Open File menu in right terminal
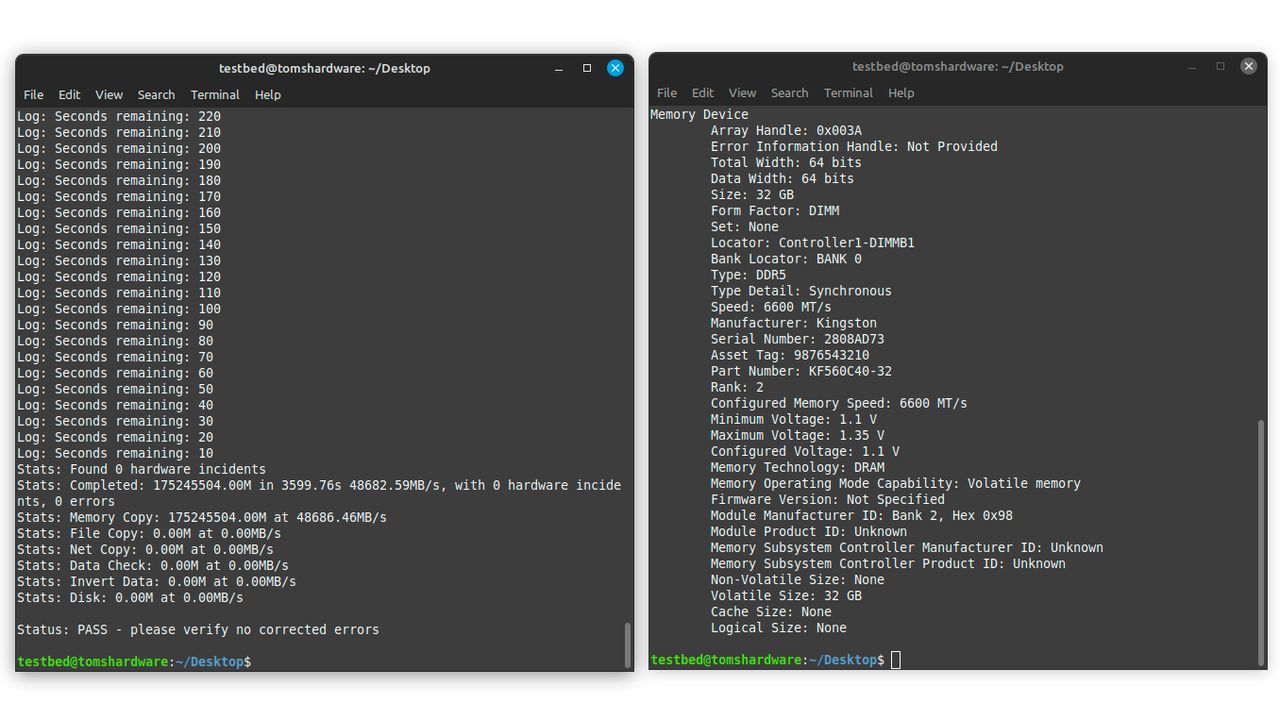The height and width of the screenshot is (720, 1280). (667, 93)
